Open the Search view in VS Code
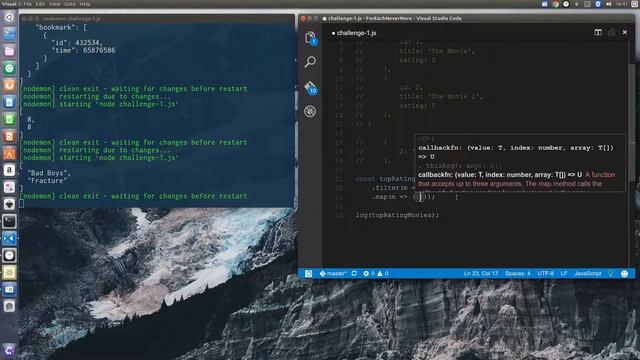 [x=310, y=62]
